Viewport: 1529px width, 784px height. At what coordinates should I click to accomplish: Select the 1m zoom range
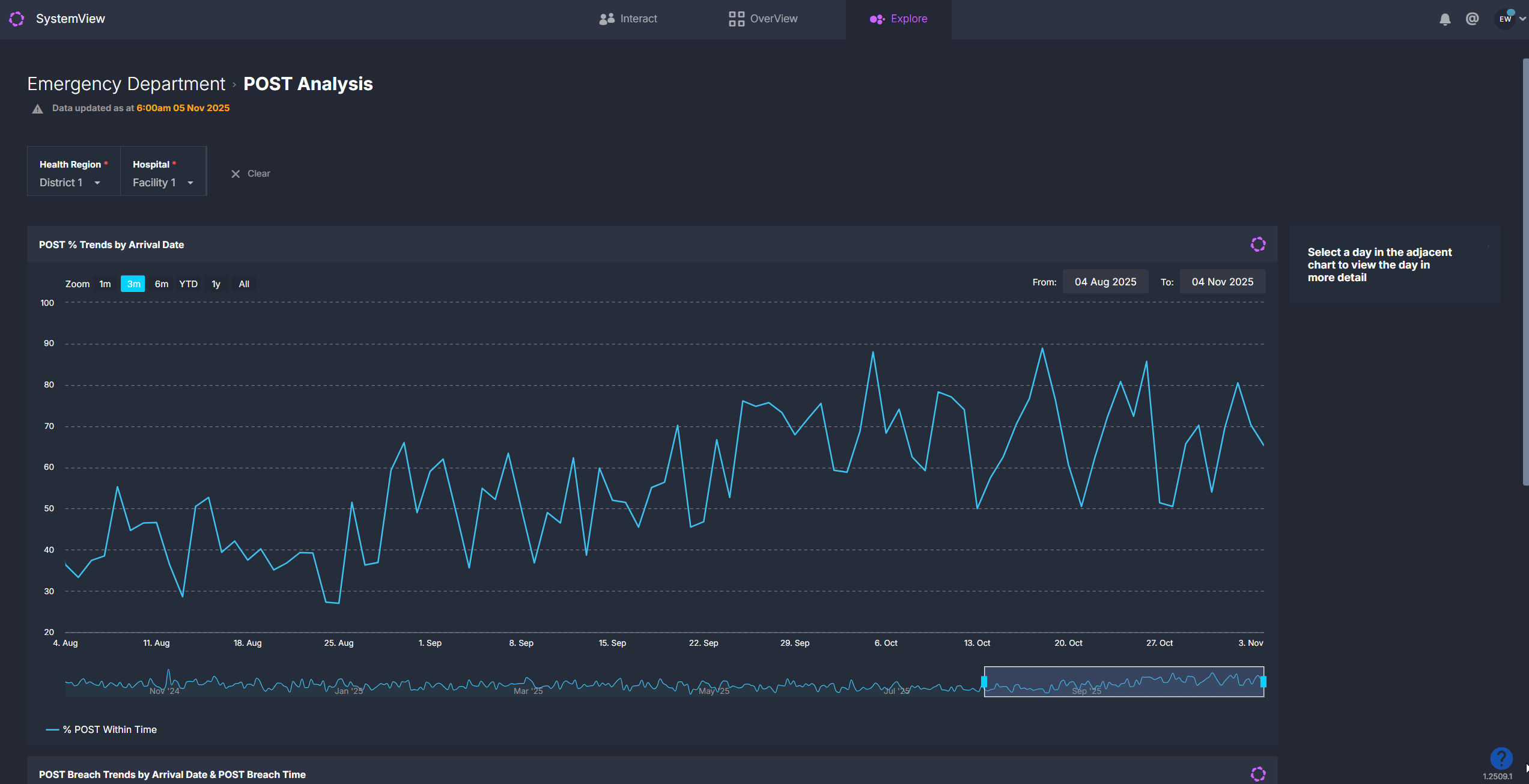point(105,284)
